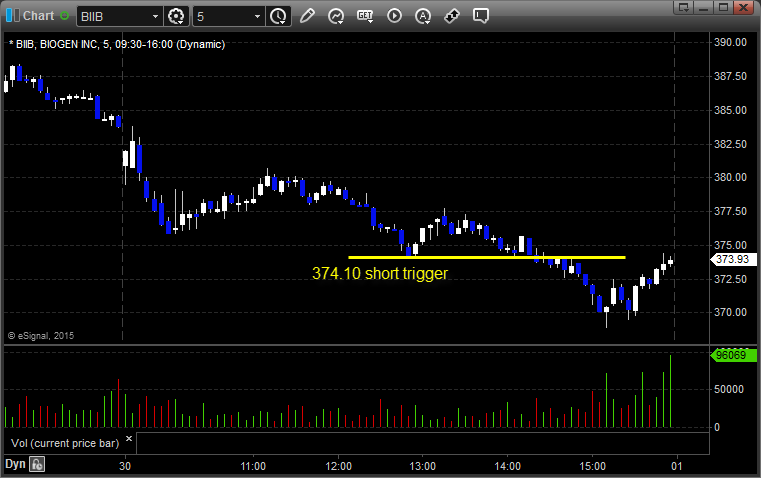Image resolution: width=761 pixels, height=478 pixels.
Task: Expand the interval dropdown showing 5
Action: tap(257, 16)
